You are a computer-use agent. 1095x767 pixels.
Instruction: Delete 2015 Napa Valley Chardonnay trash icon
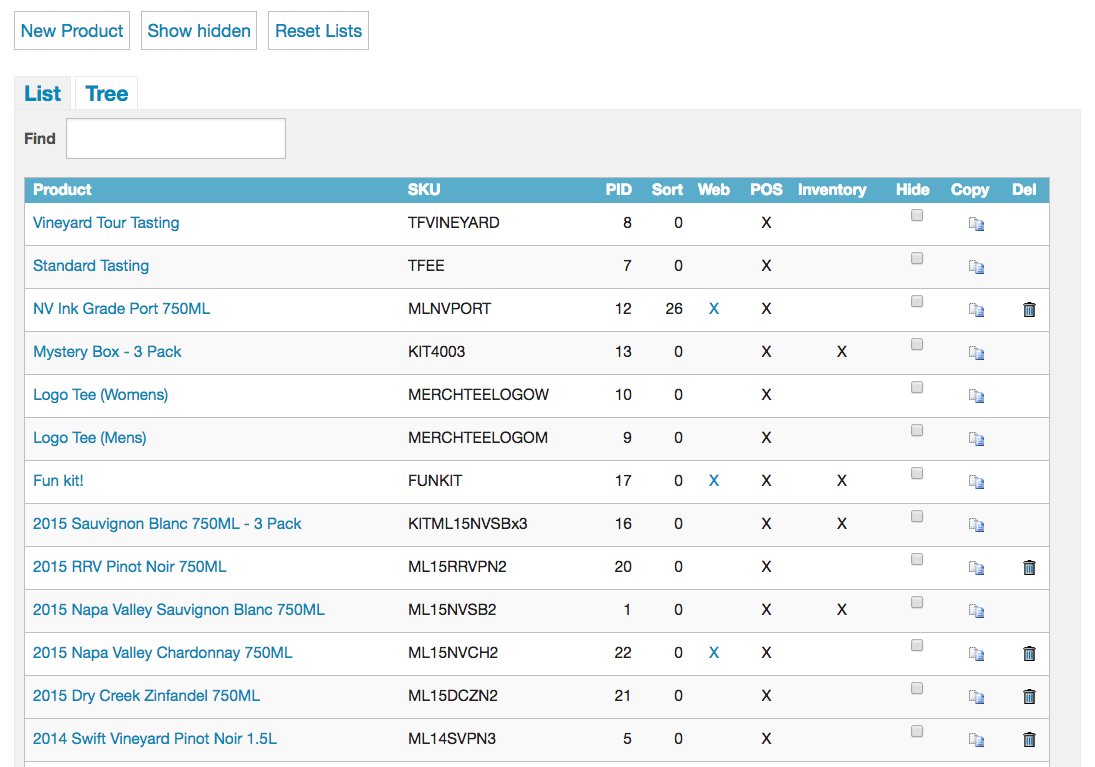(1029, 653)
